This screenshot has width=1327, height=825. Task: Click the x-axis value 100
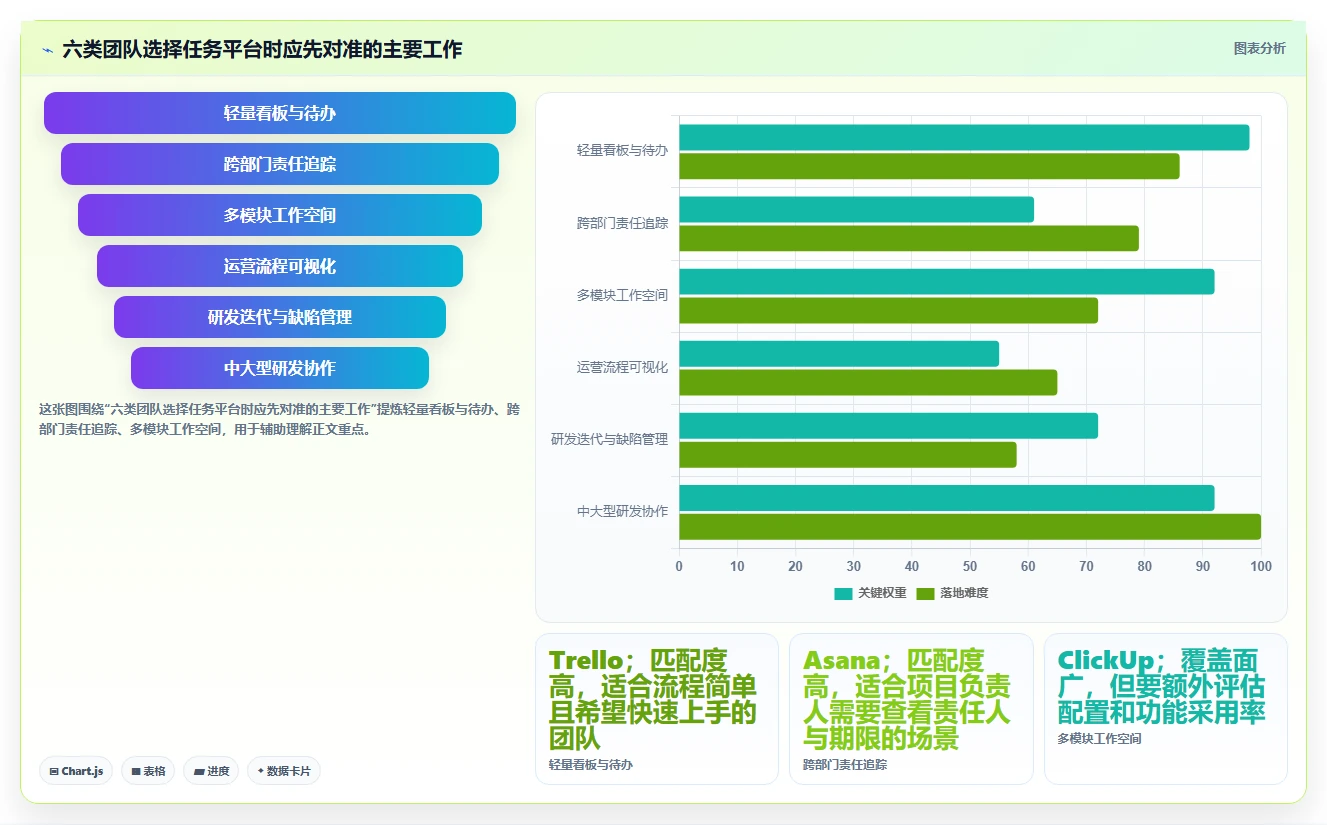(x=1260, y=567)
